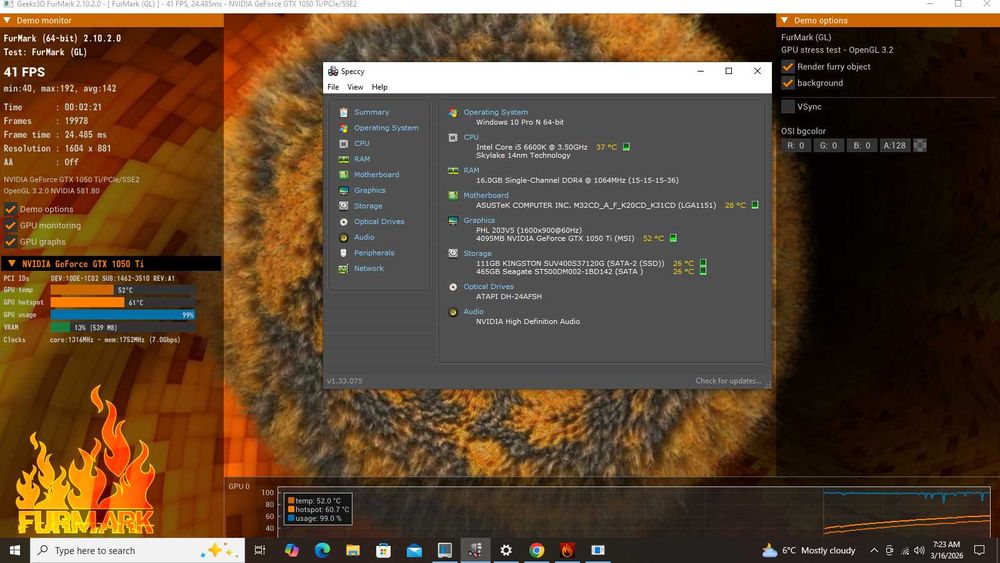Open the Operating System heading link
This screenshot has height=563, width=1000.
pos(496,112)
